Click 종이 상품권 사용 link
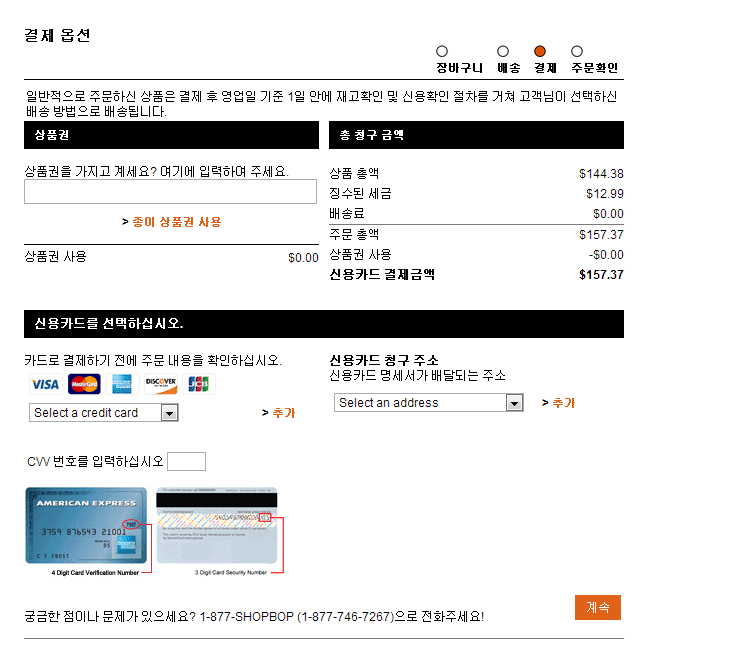This screenshot has width=749, height=667. pos(172,222)
